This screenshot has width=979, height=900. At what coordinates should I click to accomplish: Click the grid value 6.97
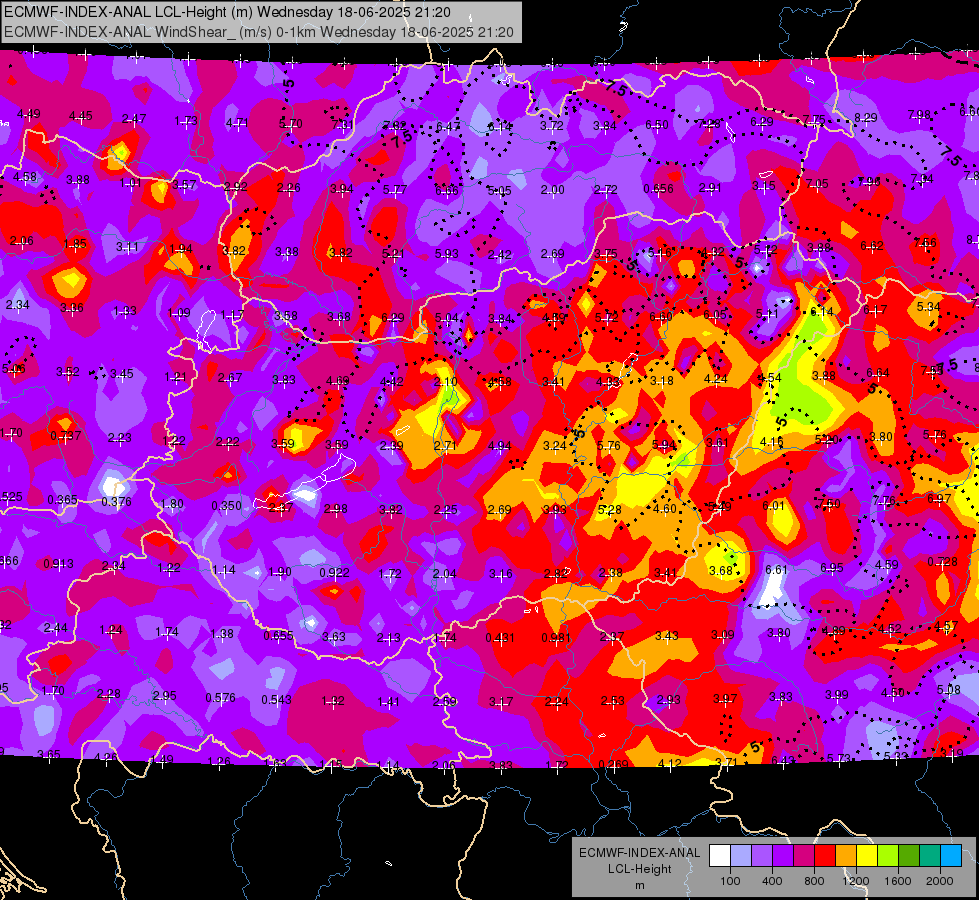coord(939,498)
